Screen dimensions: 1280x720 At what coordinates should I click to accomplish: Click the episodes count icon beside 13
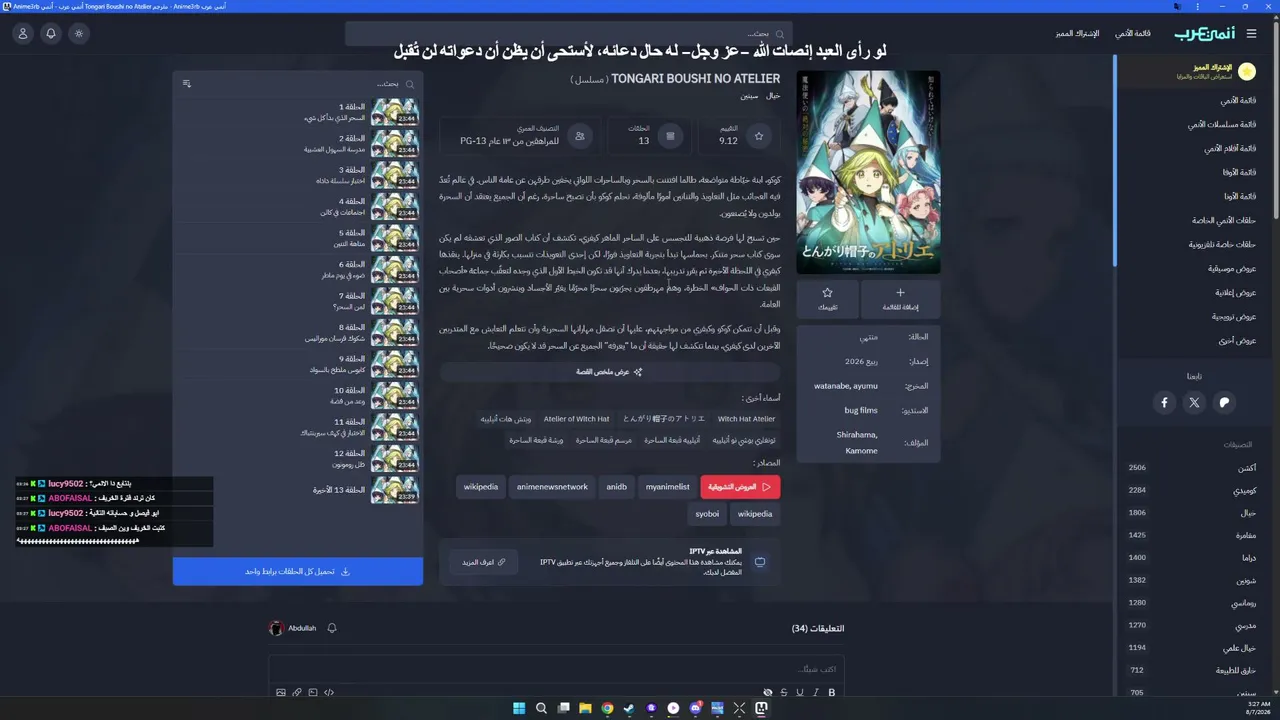[670, 136]
